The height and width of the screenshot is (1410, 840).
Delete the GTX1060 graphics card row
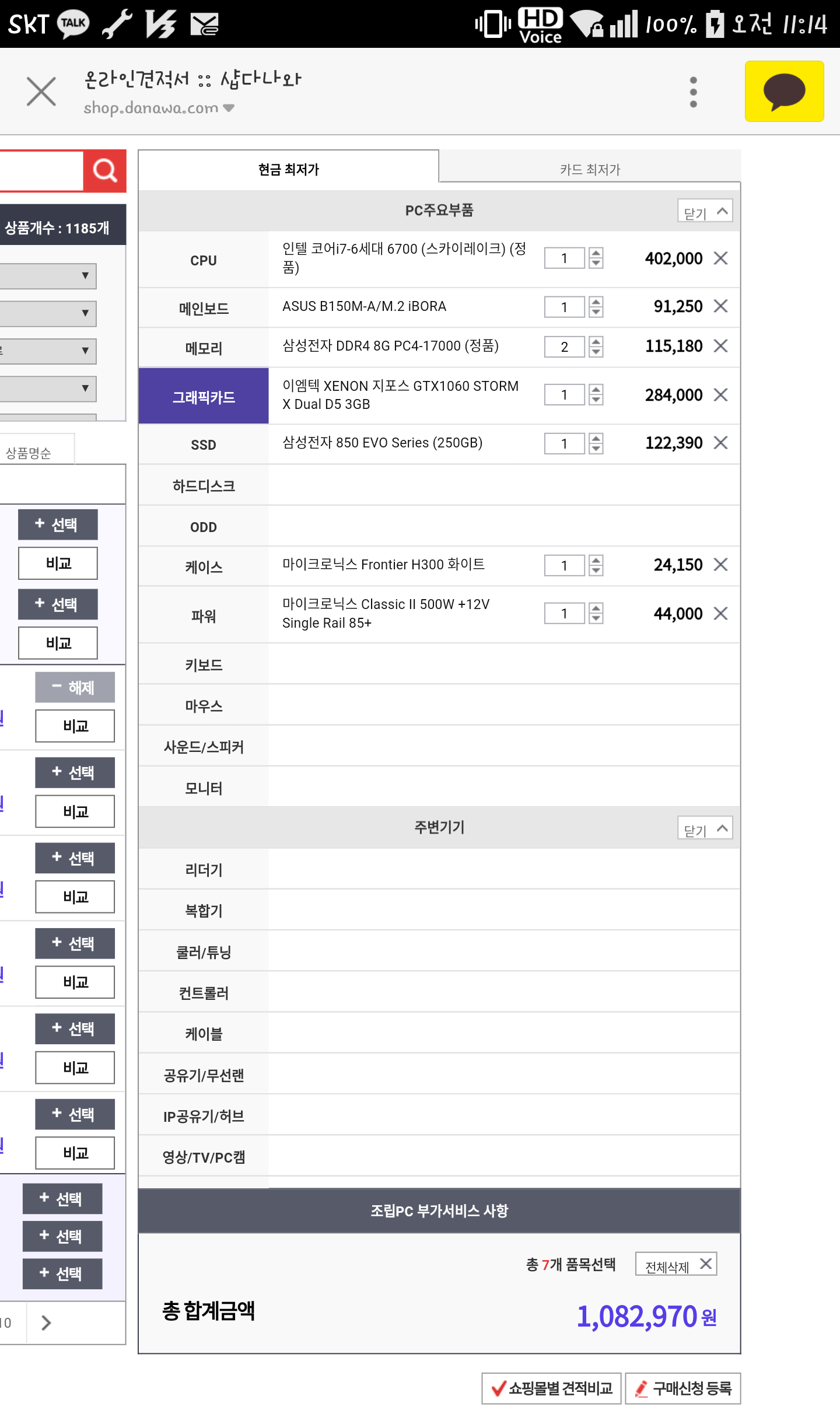[721, 395]
